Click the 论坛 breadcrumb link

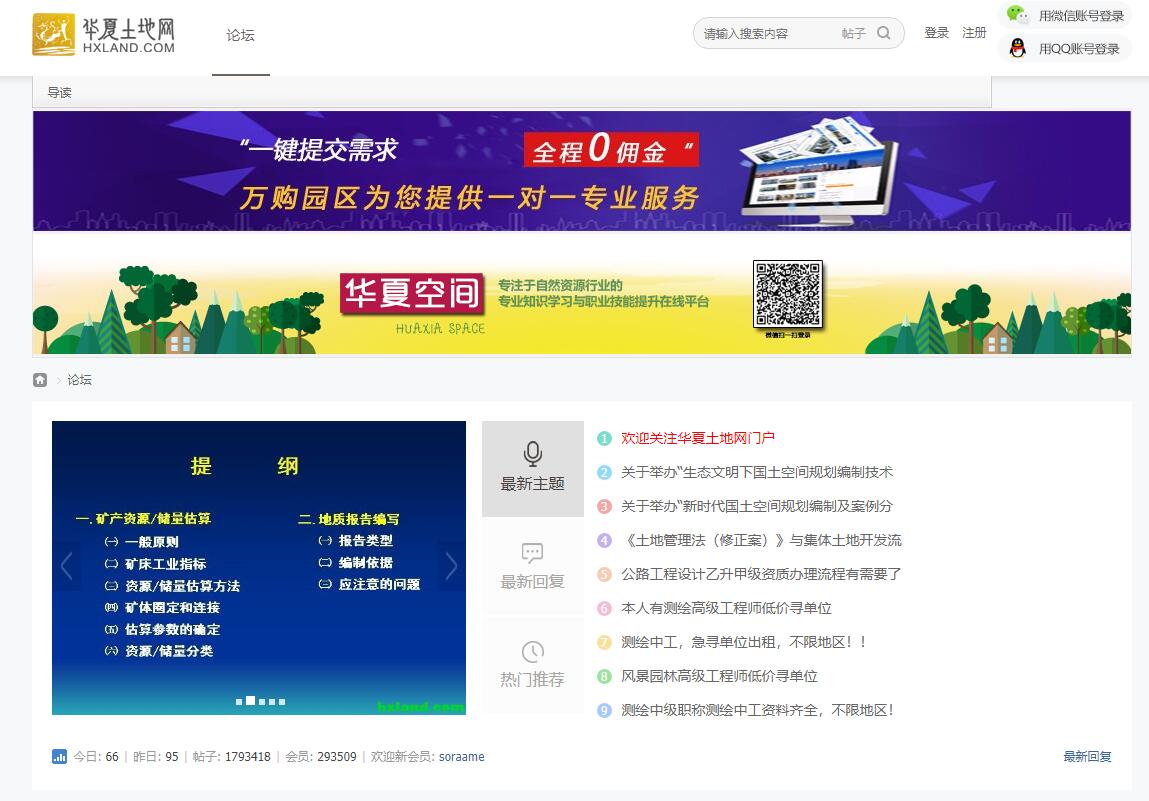click(x=79, y=380)
